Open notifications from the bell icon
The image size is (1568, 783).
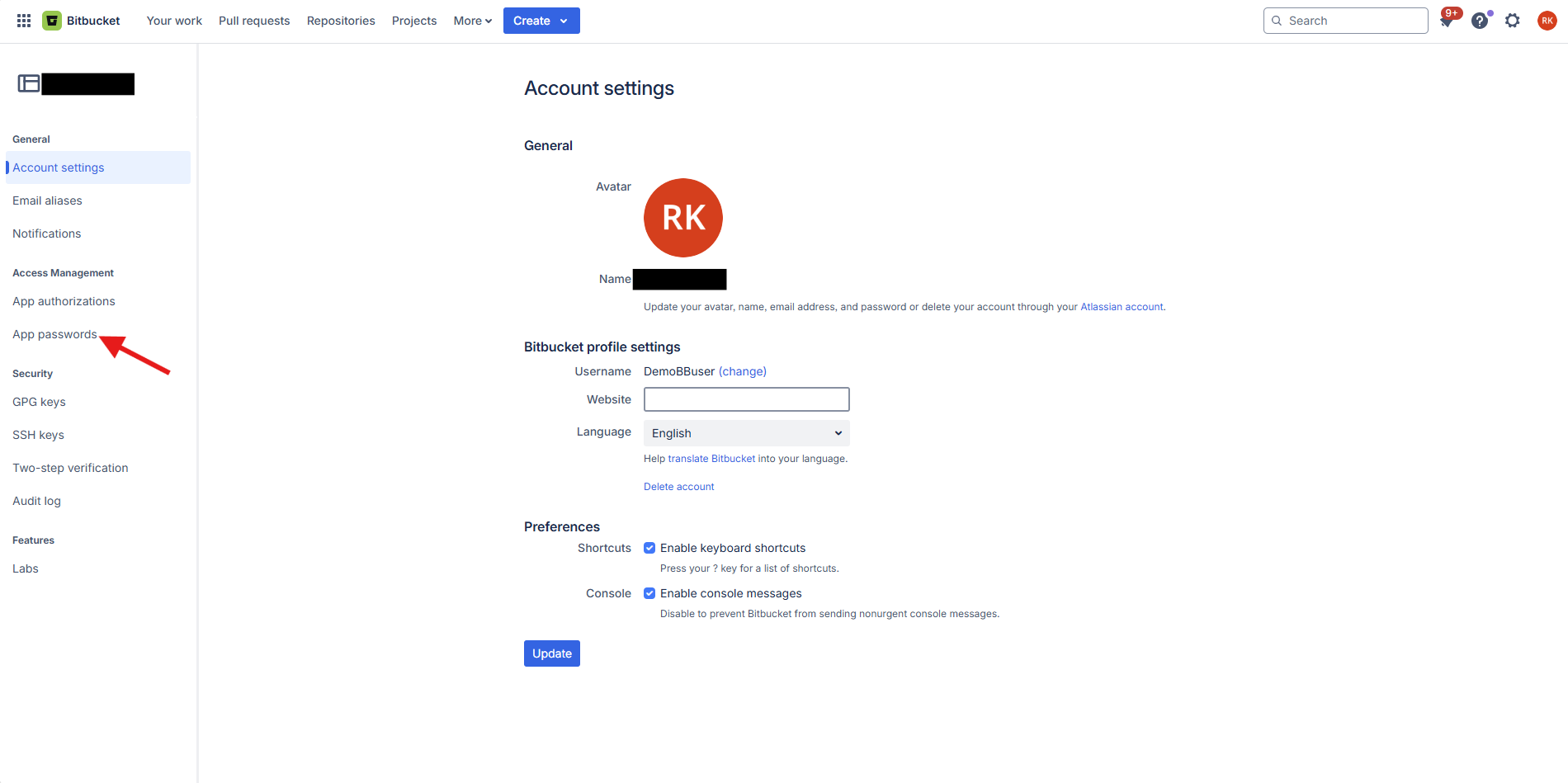click(x=1447, y=20)
